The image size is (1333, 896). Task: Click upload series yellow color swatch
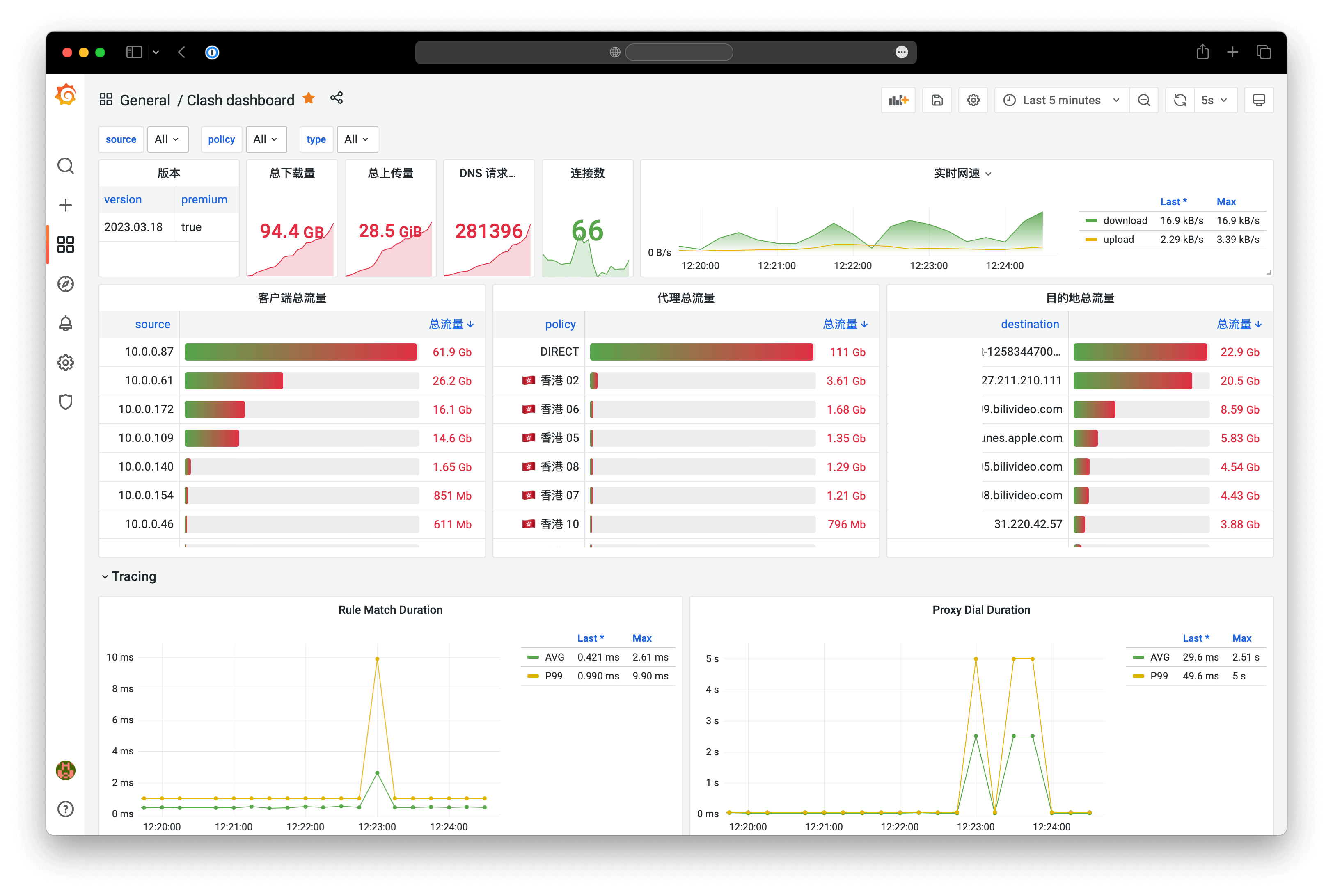tap(1090, 240)
